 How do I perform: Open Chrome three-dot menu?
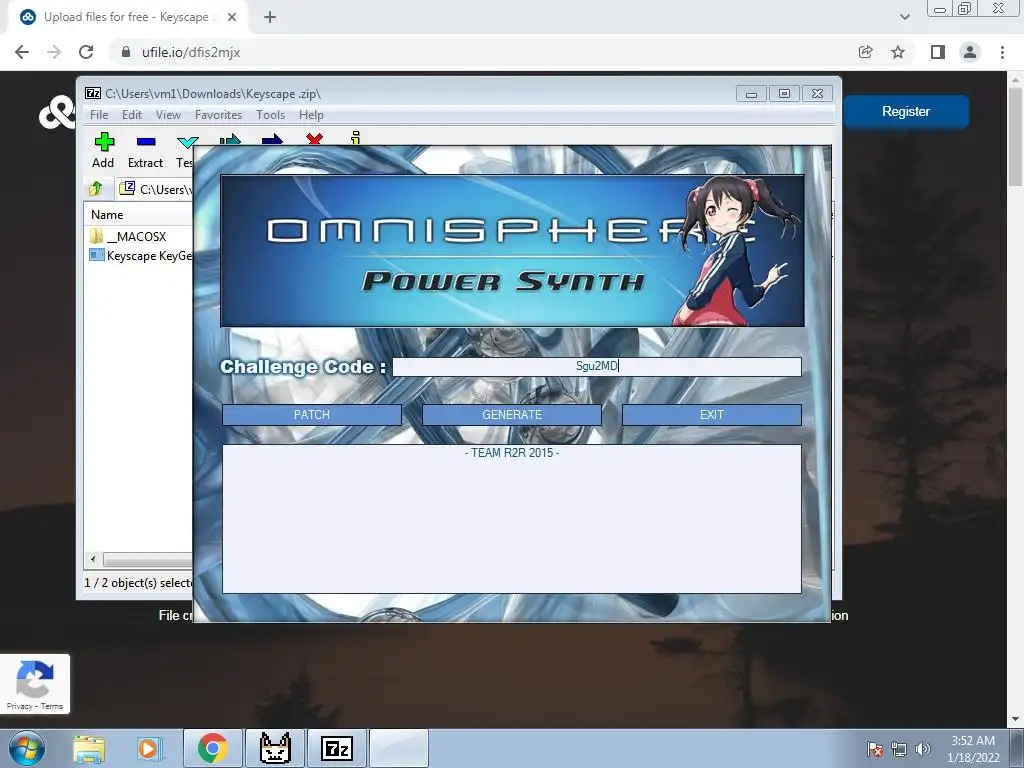[x=1002, y=52]
